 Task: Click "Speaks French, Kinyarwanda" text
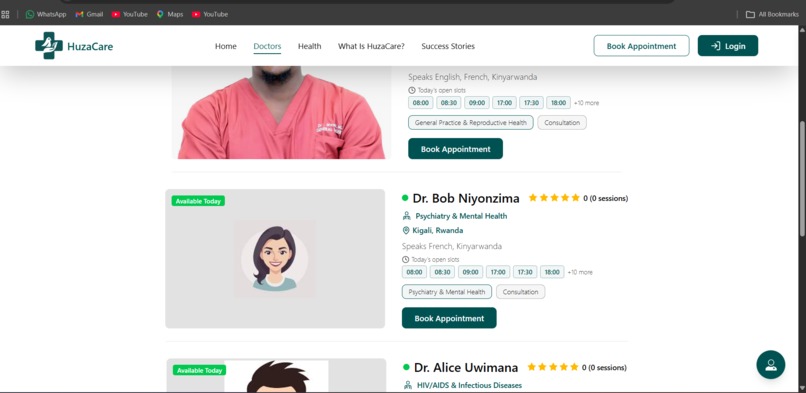tap(452, 246)
